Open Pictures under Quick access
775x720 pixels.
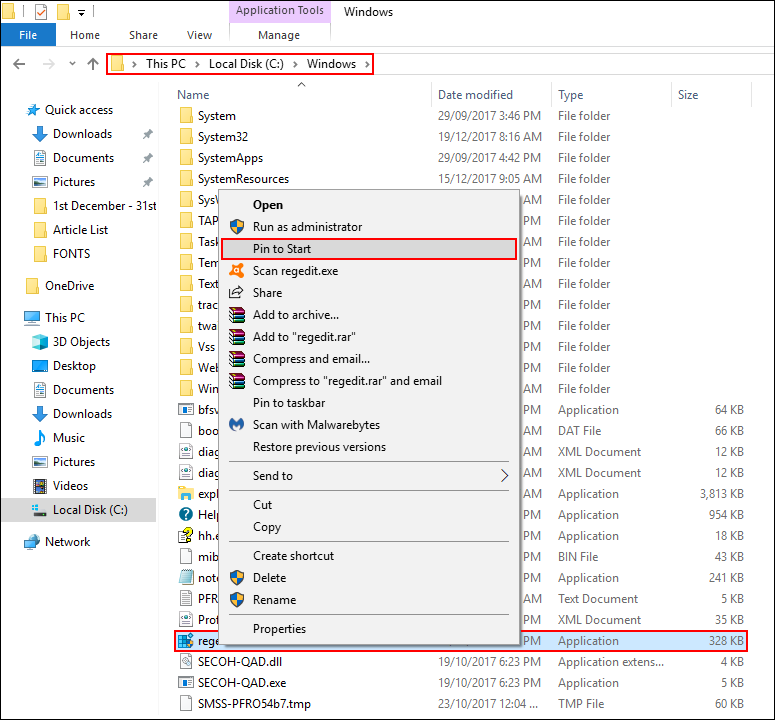coord(74,182)
